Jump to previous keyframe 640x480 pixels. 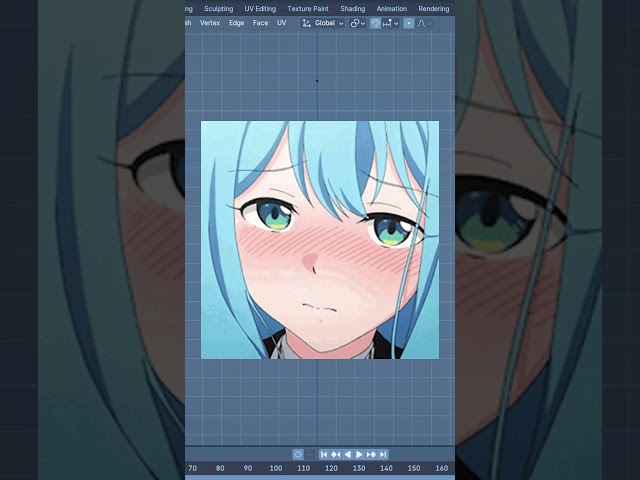point(336,454)
